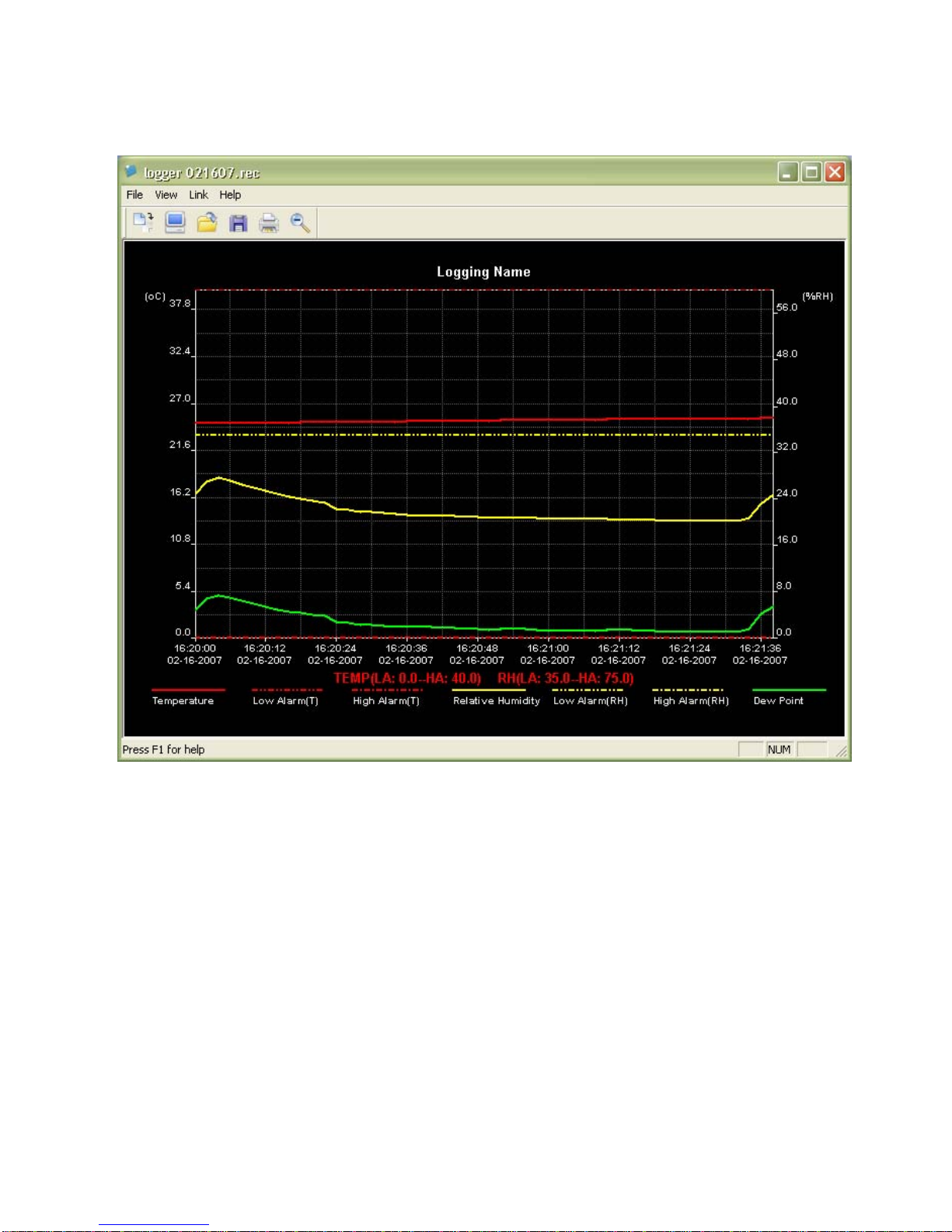The image size is (952, 1232).
Task: Zoom out with the magnifier icon
Action: coord(300,223)
